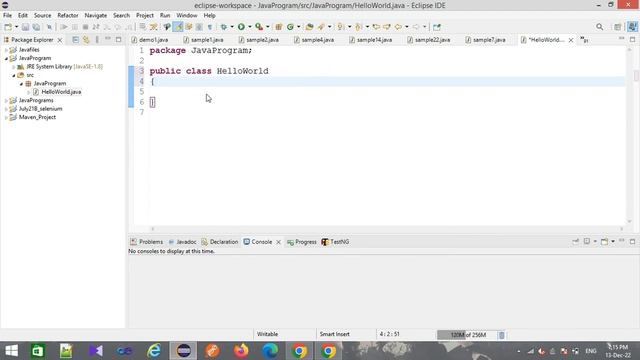Open the Progress view tab
This screenshot has height=360, width=640.
tap(302, 242)
